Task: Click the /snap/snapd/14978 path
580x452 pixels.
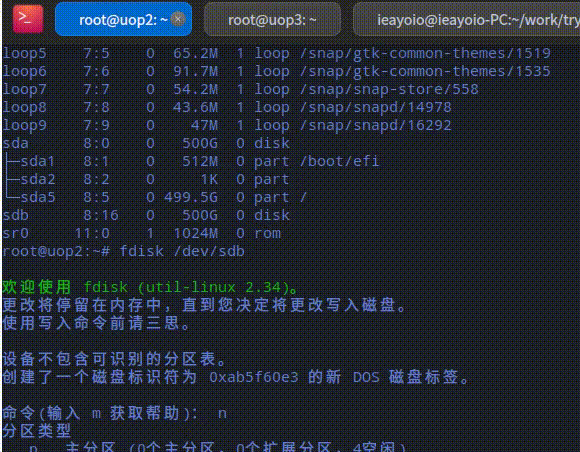Action: point(375,107)
